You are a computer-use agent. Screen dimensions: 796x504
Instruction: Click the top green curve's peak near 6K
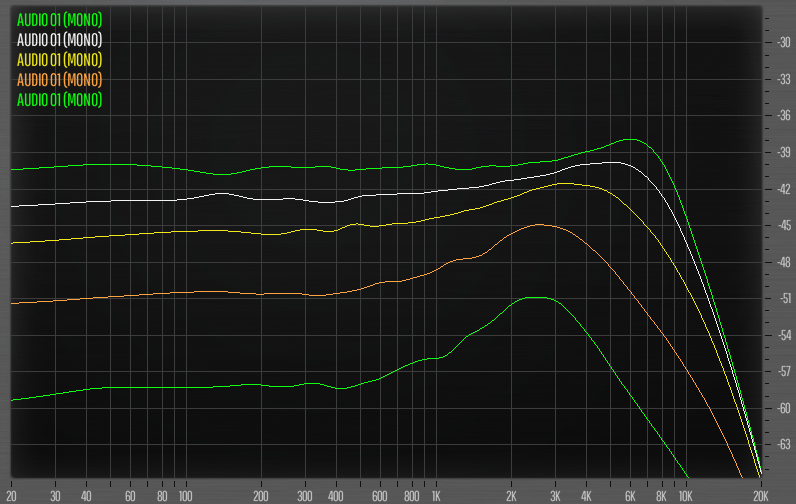[630, 139]
